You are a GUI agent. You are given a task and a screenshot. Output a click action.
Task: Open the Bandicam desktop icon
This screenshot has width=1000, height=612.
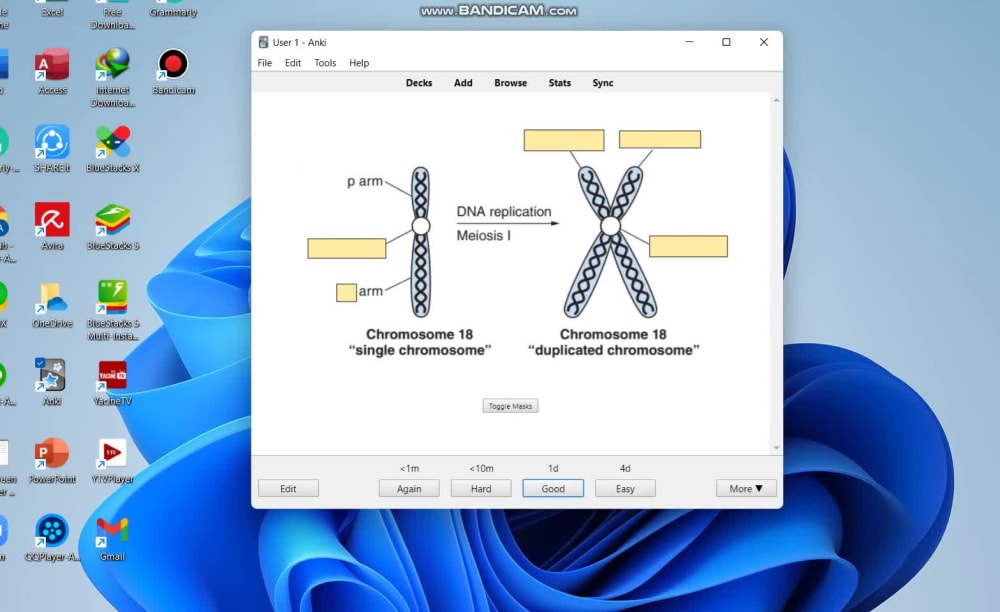click(x=173, y=70)
